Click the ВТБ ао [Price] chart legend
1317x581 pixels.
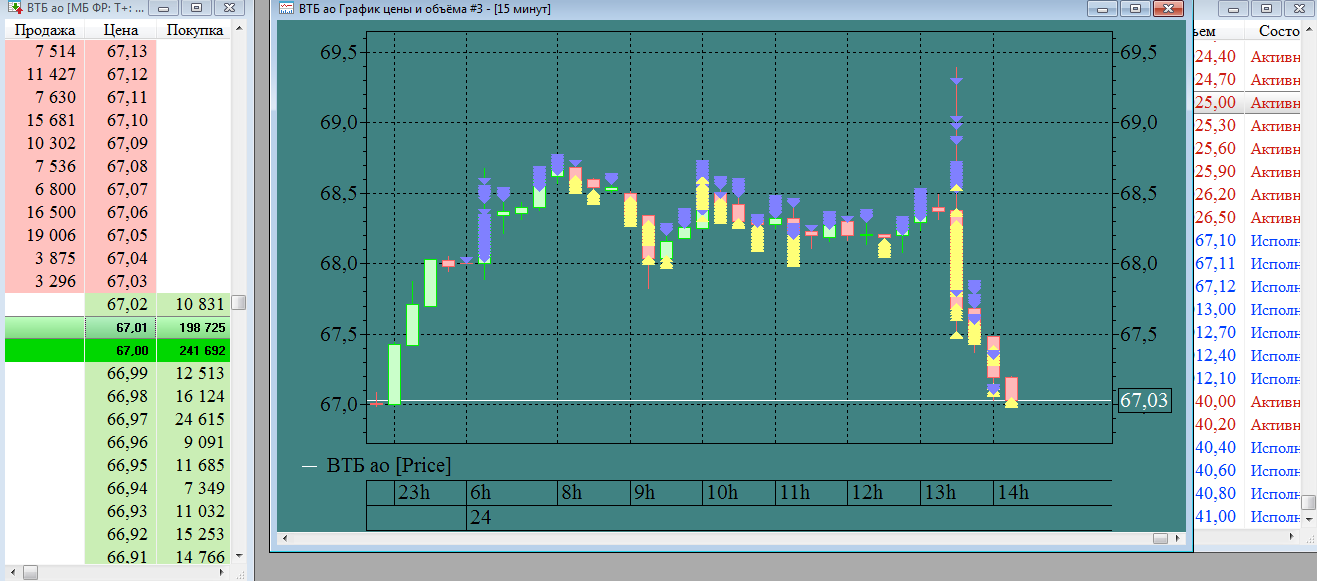click(389, 465)
